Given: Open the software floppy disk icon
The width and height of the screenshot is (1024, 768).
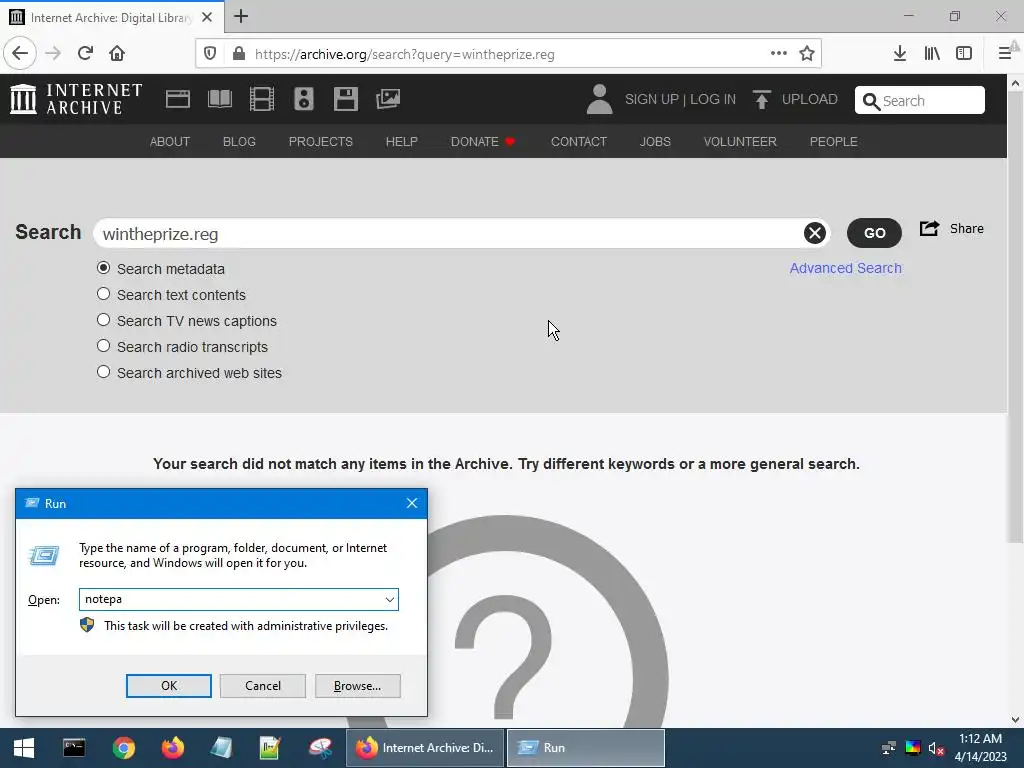Looking at the screenshot, I should pyautogui.click(x=345, y=99).
